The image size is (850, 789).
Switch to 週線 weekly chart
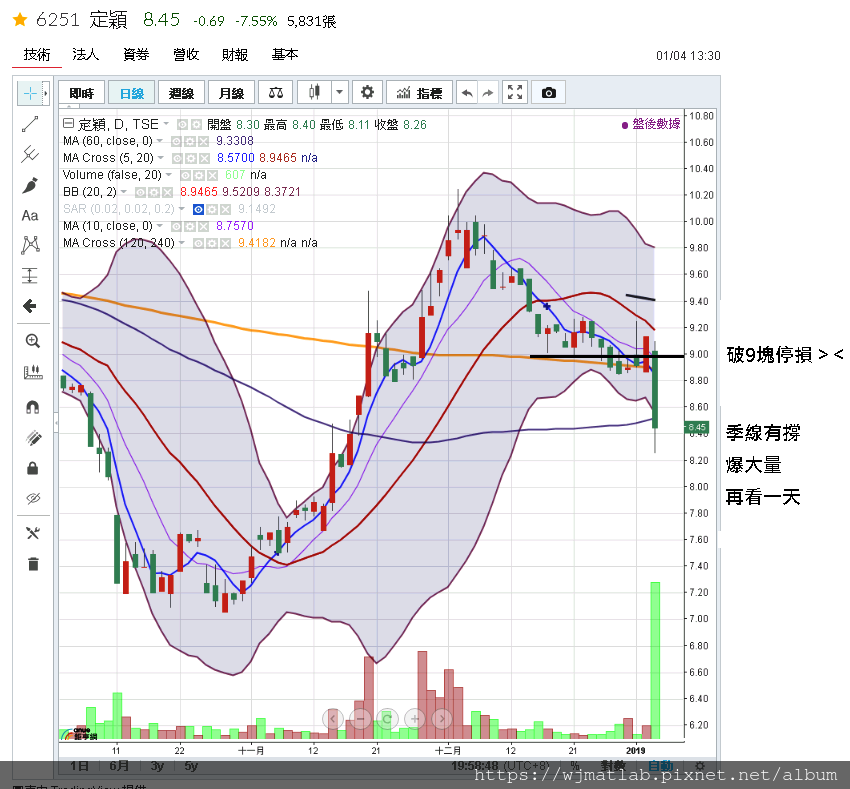point(182,93)
